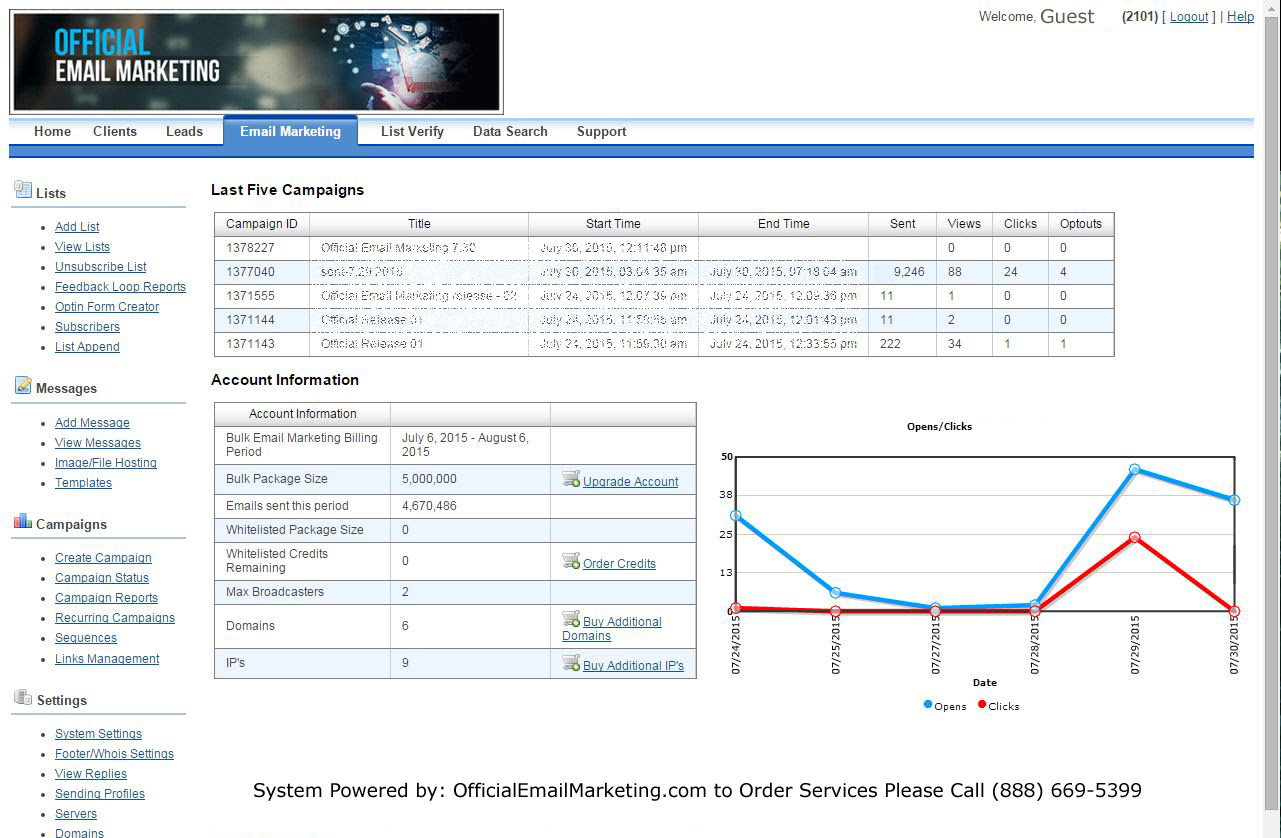Open Optin Form Creator

pyautogui.click(x=107, y=307)
